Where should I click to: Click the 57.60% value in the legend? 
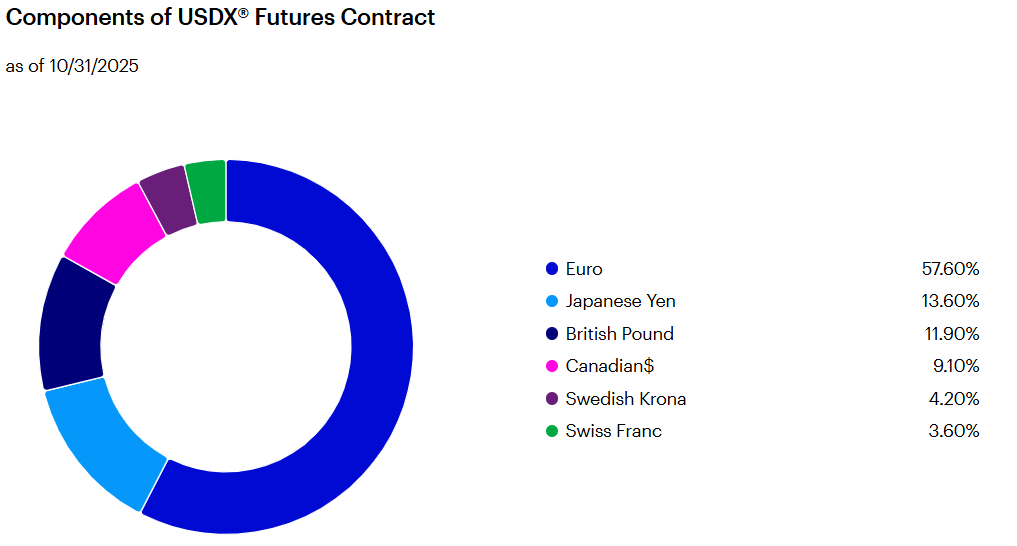click(950, 269)
